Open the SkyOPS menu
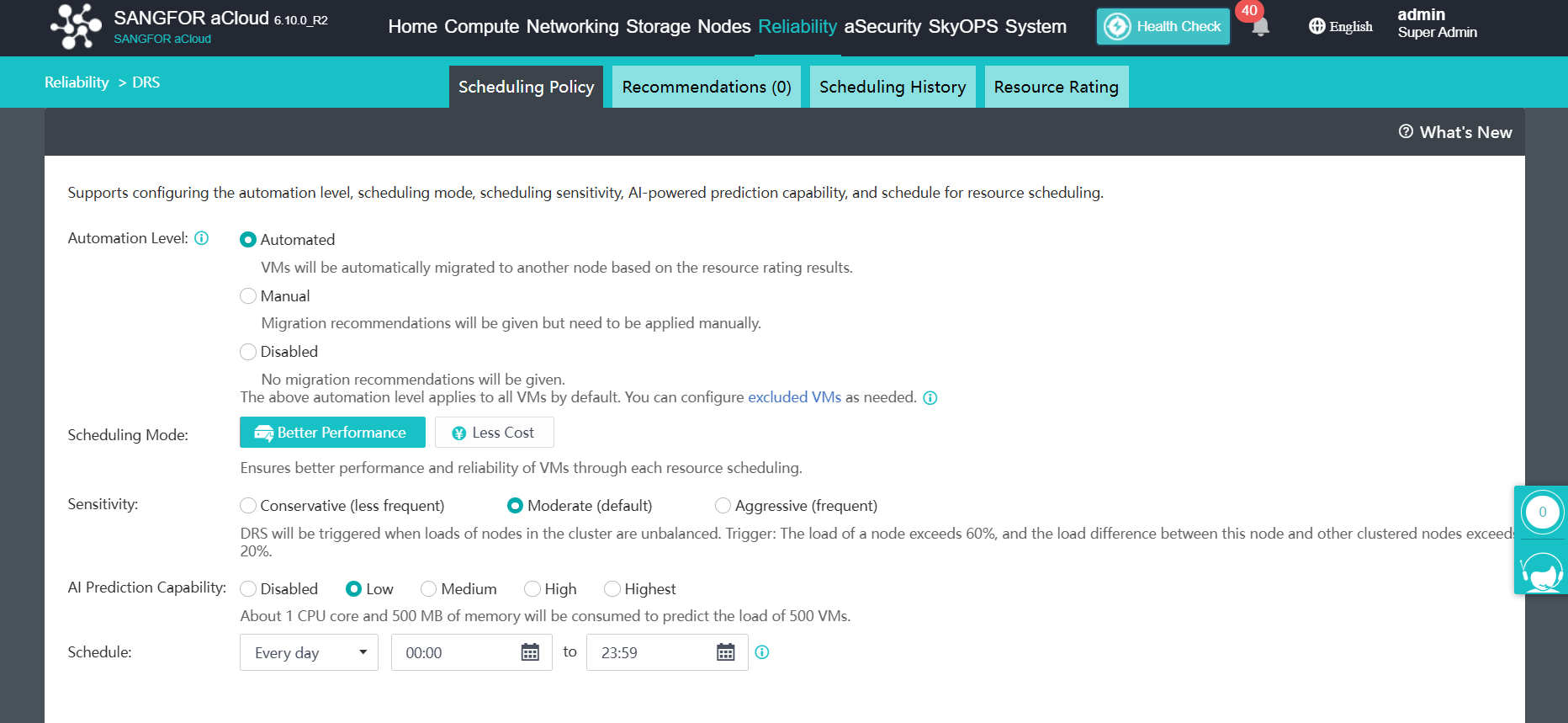 (963, 27)
